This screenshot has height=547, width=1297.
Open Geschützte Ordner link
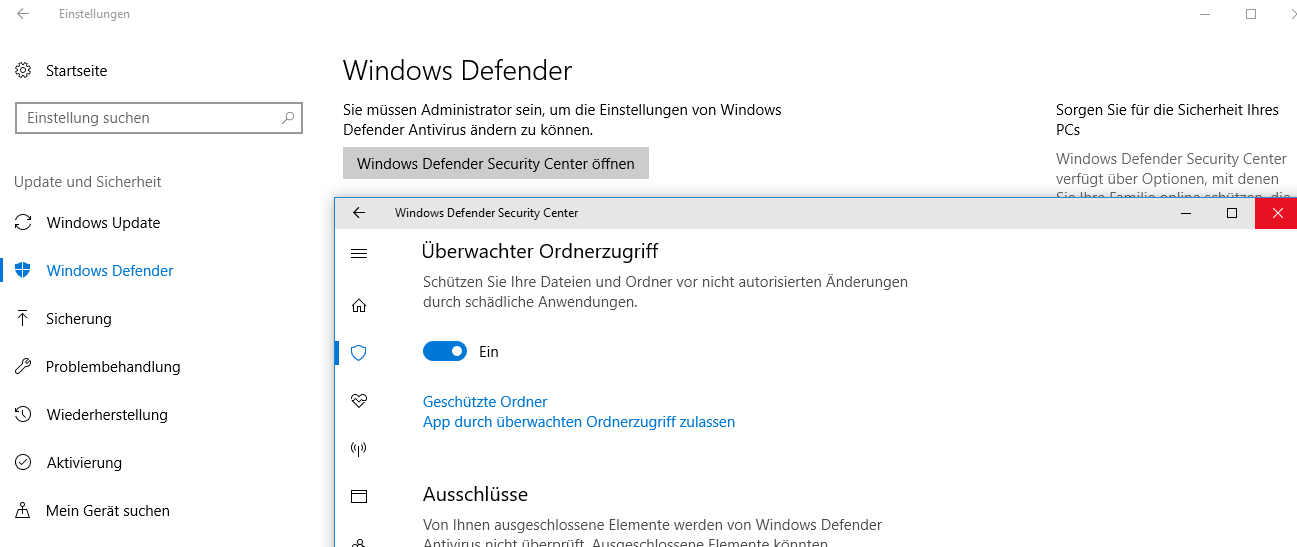485,402
